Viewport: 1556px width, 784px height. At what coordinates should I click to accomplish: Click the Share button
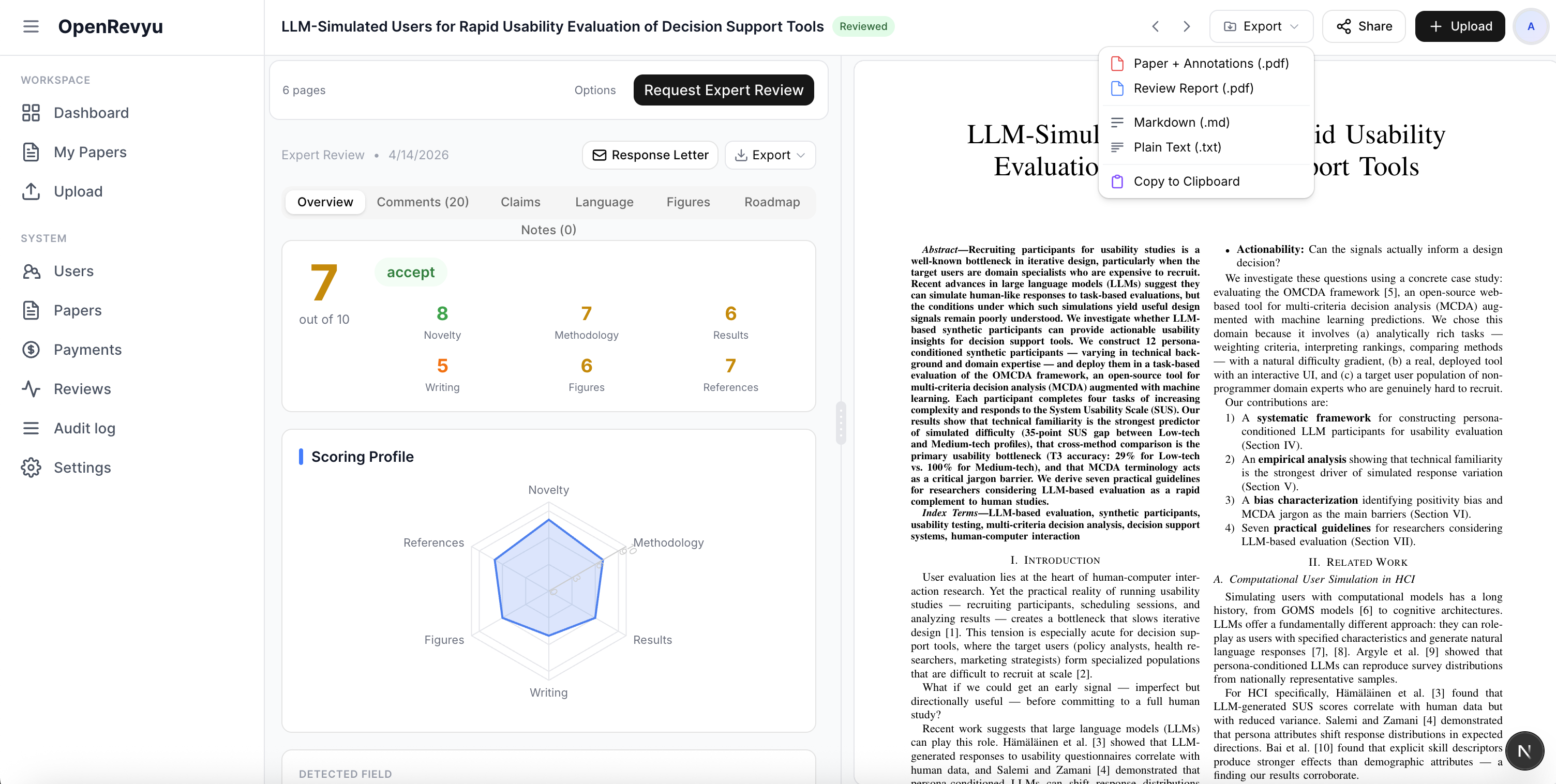click(1364, 26)
